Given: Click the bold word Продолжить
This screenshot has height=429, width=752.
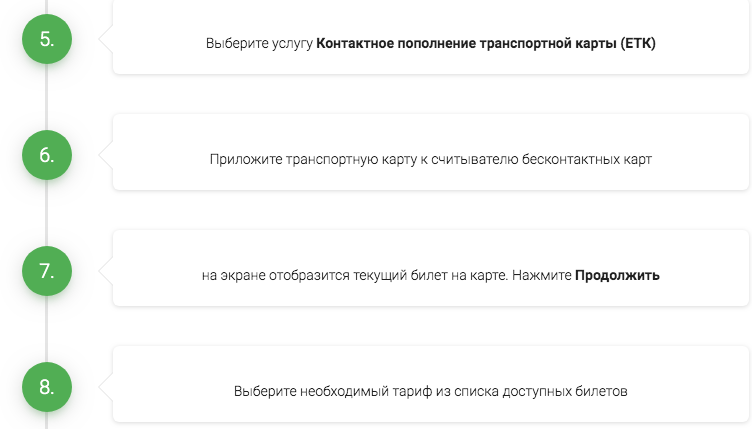Looking at the screenshot, I should (x=617, y=274).
